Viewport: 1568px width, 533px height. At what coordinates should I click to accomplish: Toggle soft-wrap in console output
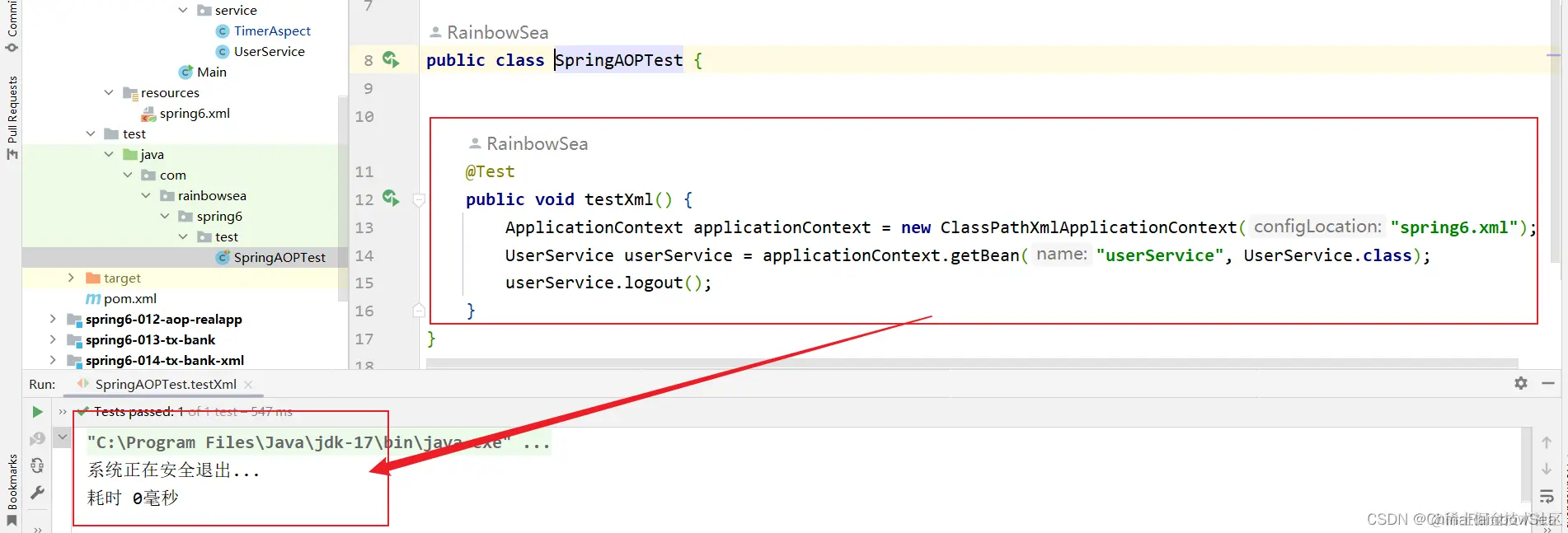coord(1547,496)
